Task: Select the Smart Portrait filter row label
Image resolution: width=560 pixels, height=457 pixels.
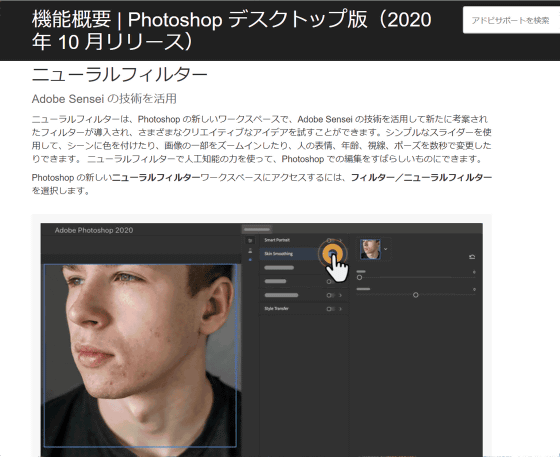Action: coord(277,240)
